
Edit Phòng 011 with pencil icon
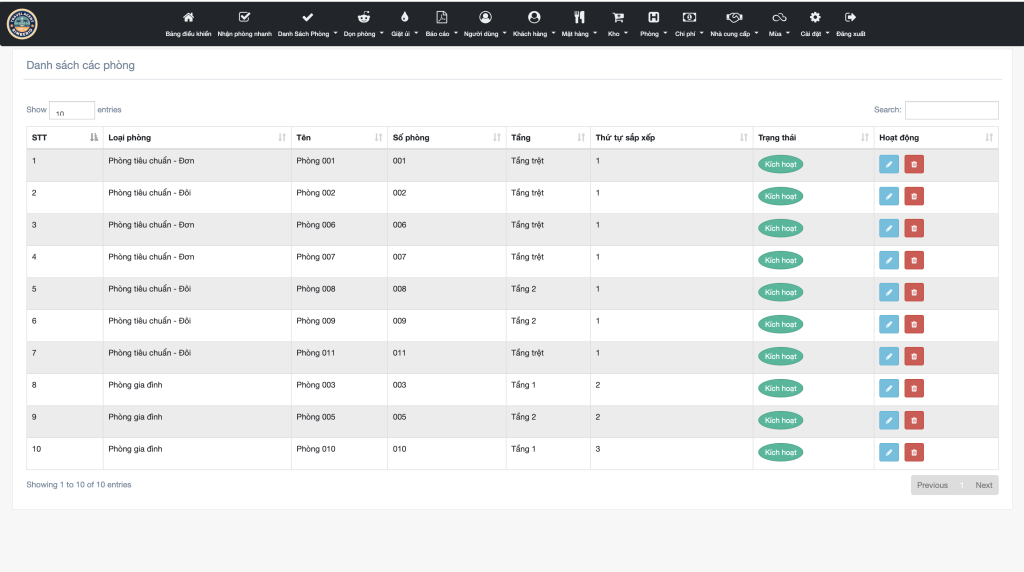coord(889,357)
